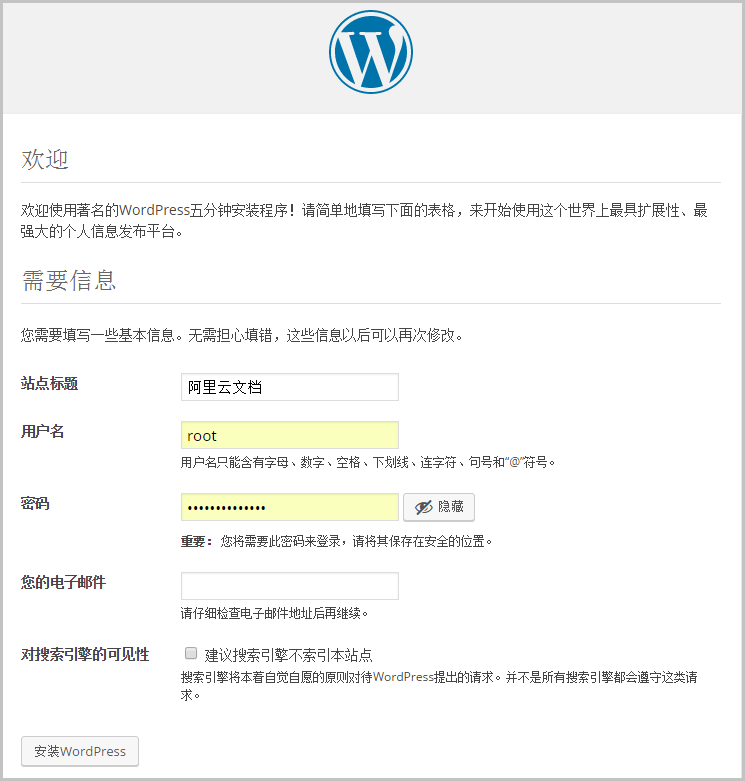Screen dimensions: 745x781
Task: Enable the search engine discourage checkbox
Action: point(191,653)
